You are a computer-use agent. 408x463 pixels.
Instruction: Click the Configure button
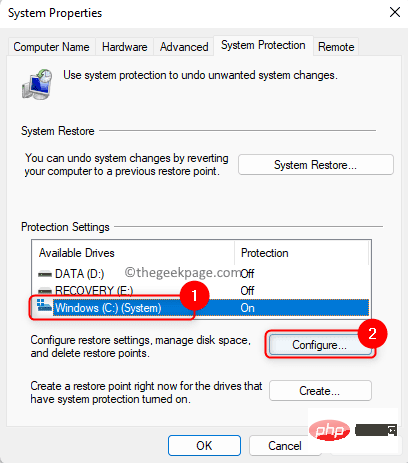319,345
